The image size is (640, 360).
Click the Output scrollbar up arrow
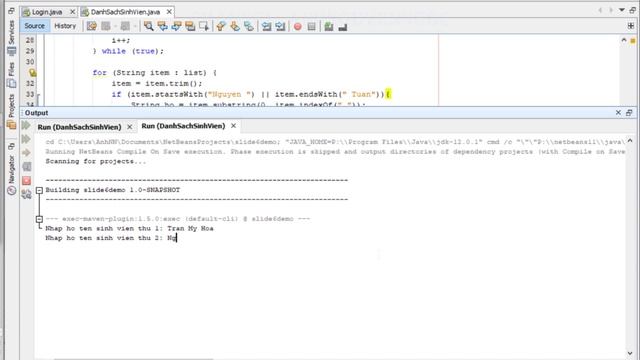[x=630, y=141]
